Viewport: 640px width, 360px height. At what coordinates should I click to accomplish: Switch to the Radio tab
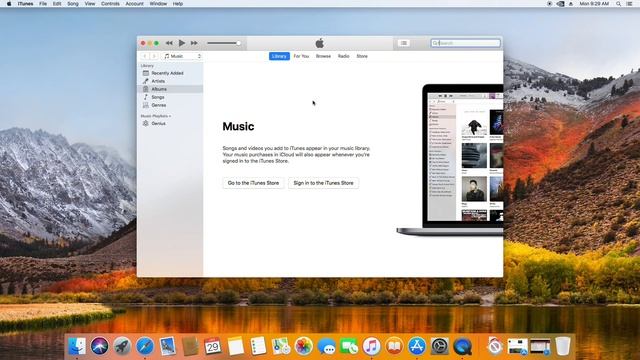click(343, 56)
